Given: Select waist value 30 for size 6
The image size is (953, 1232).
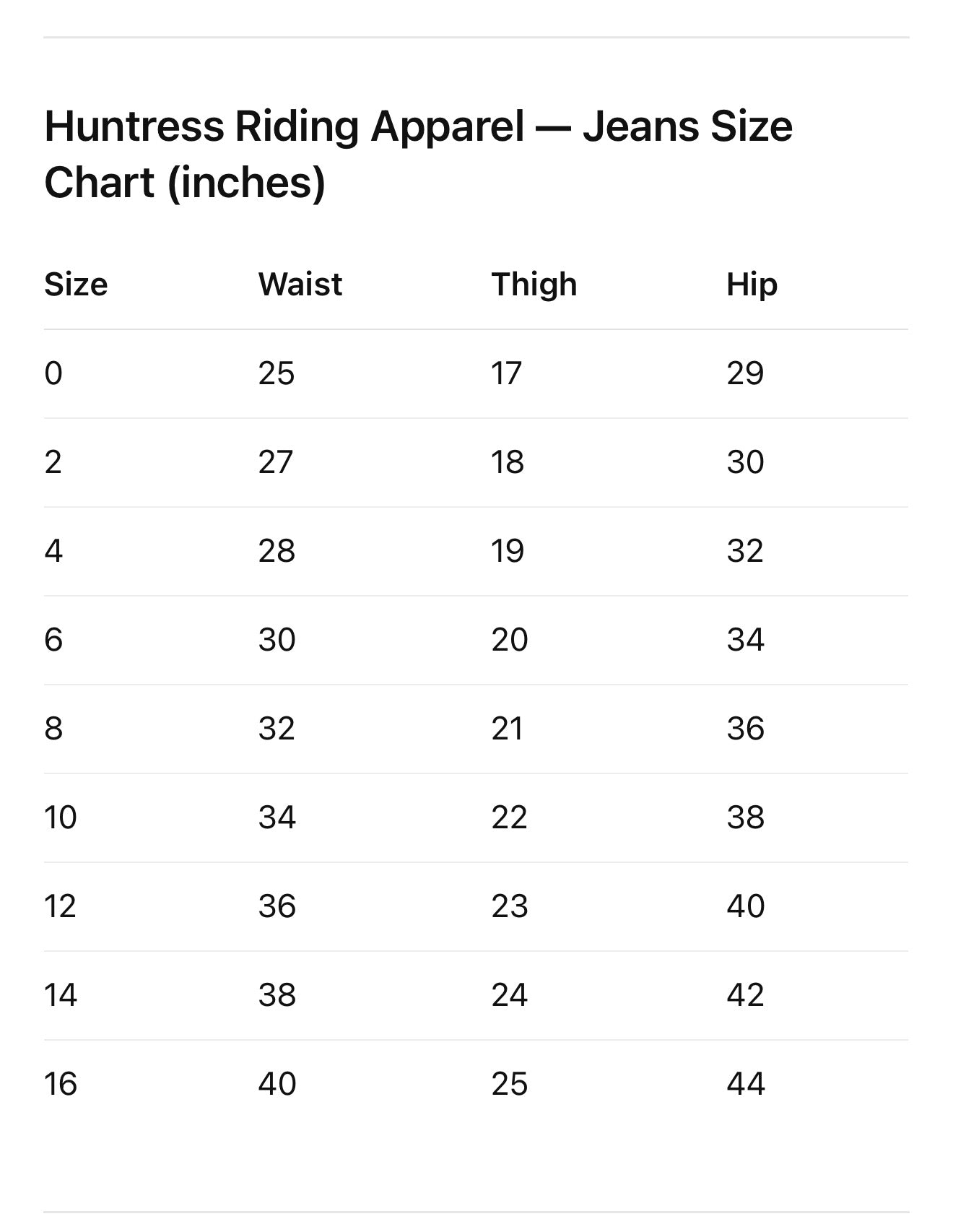Looking at the screenshot, I should pyautogui.click(x=277, y=640).
